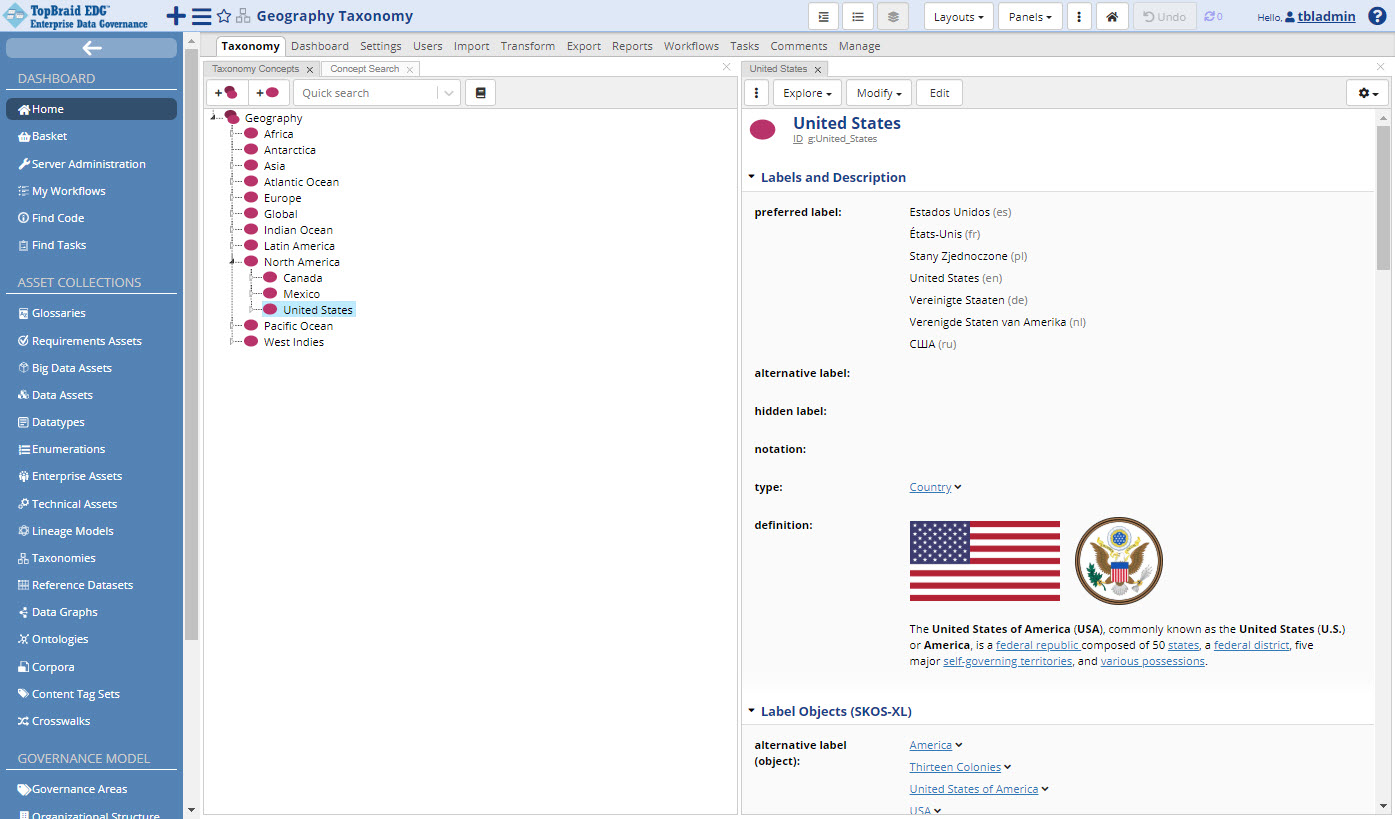Follow the federal republic link
Viewport: 1395px width, 819px height.
click(1037, 645)
